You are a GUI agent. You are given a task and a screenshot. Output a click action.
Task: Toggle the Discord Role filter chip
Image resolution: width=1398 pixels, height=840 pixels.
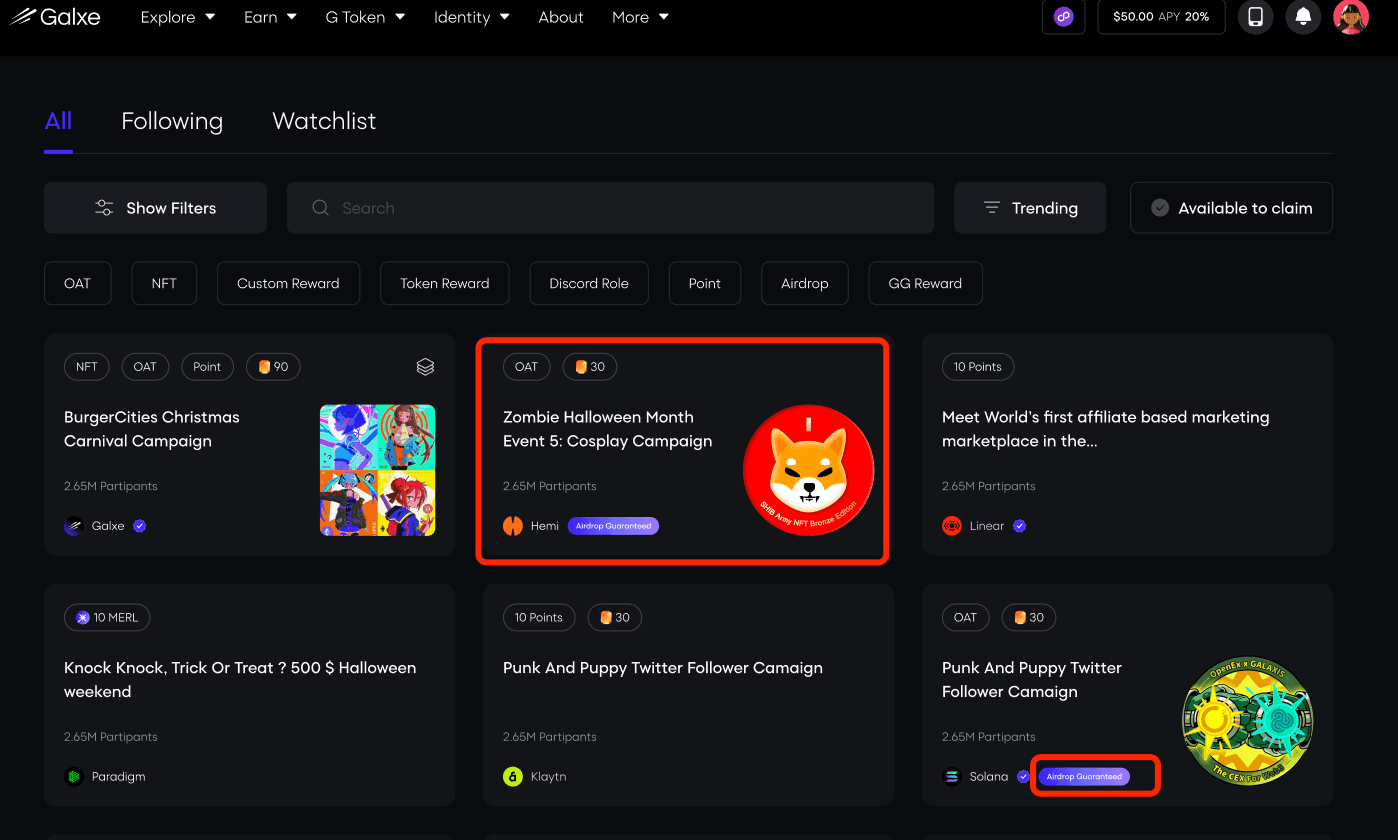[589, 283]
